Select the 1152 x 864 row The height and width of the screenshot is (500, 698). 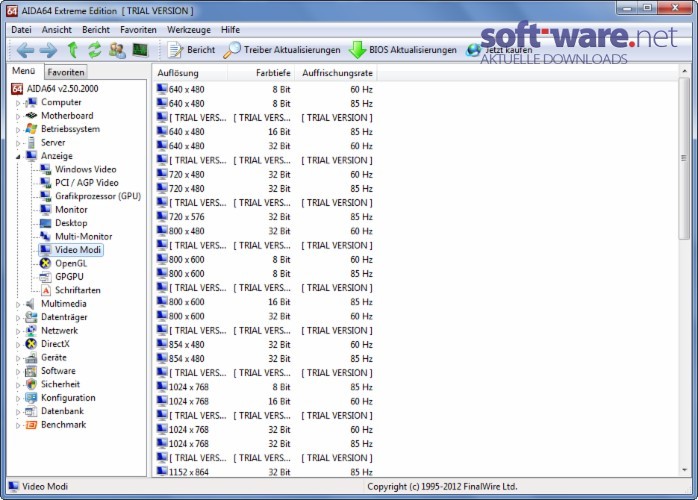point(265,472)
